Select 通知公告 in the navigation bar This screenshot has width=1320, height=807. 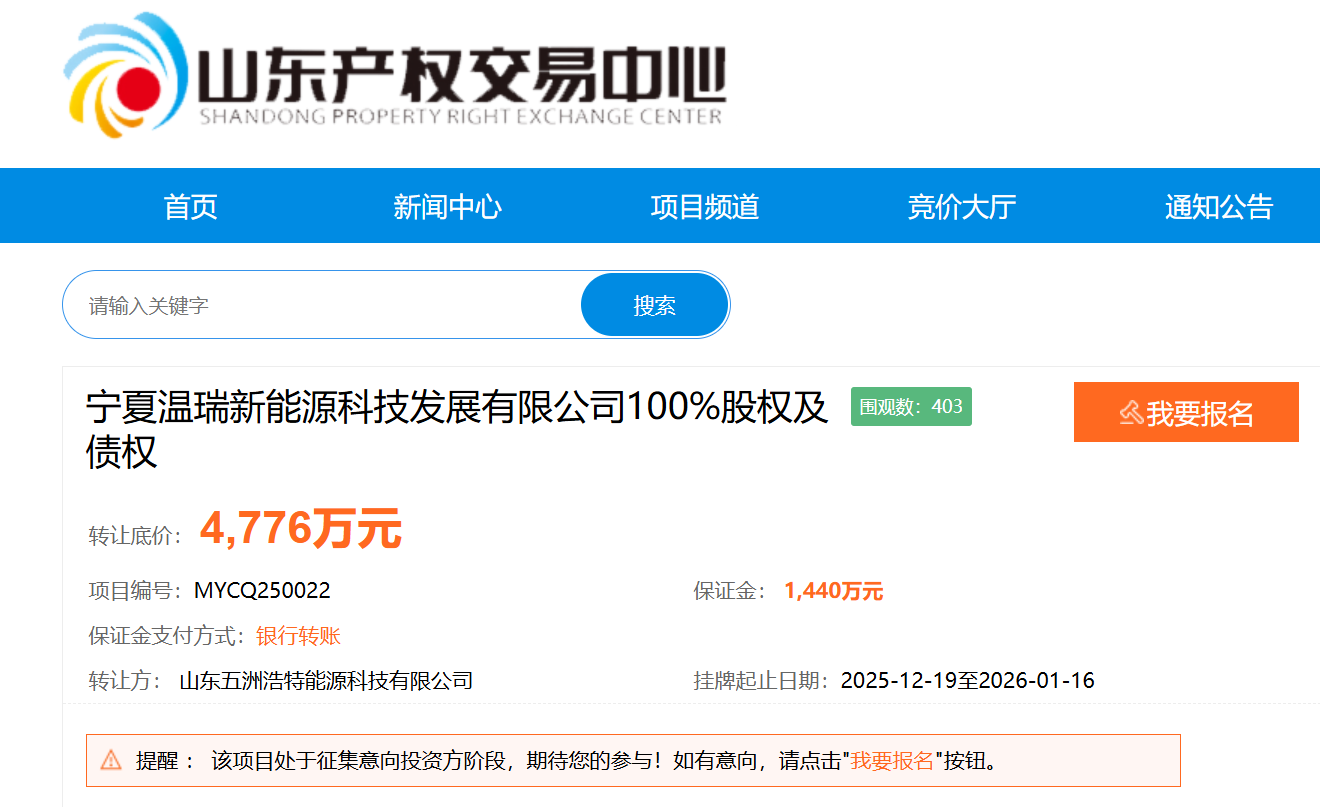1218,207
